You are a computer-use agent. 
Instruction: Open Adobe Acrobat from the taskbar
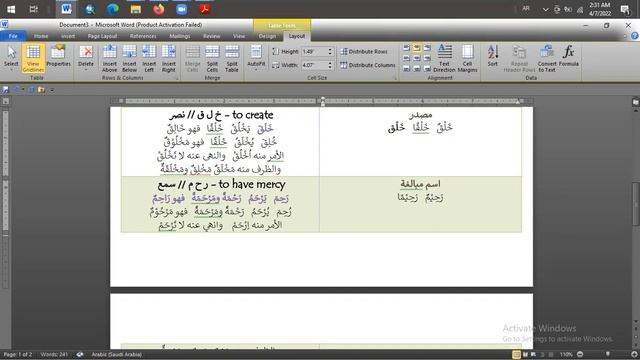pos(205,9)
